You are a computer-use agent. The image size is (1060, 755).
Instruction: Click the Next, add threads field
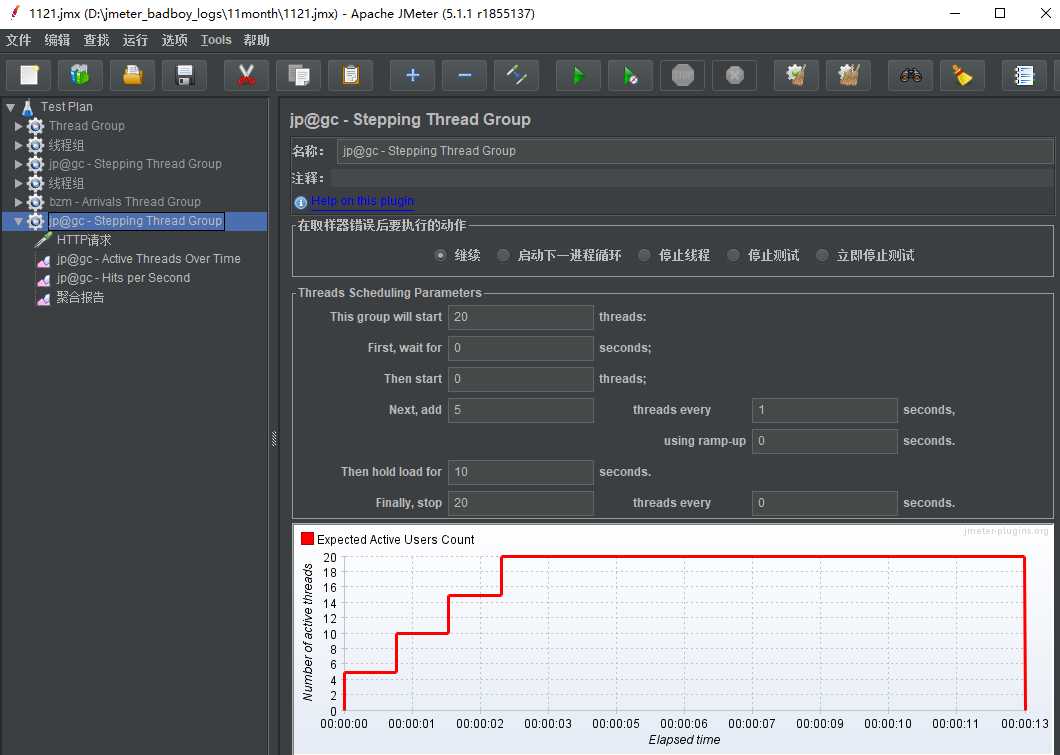coord(521,410)
